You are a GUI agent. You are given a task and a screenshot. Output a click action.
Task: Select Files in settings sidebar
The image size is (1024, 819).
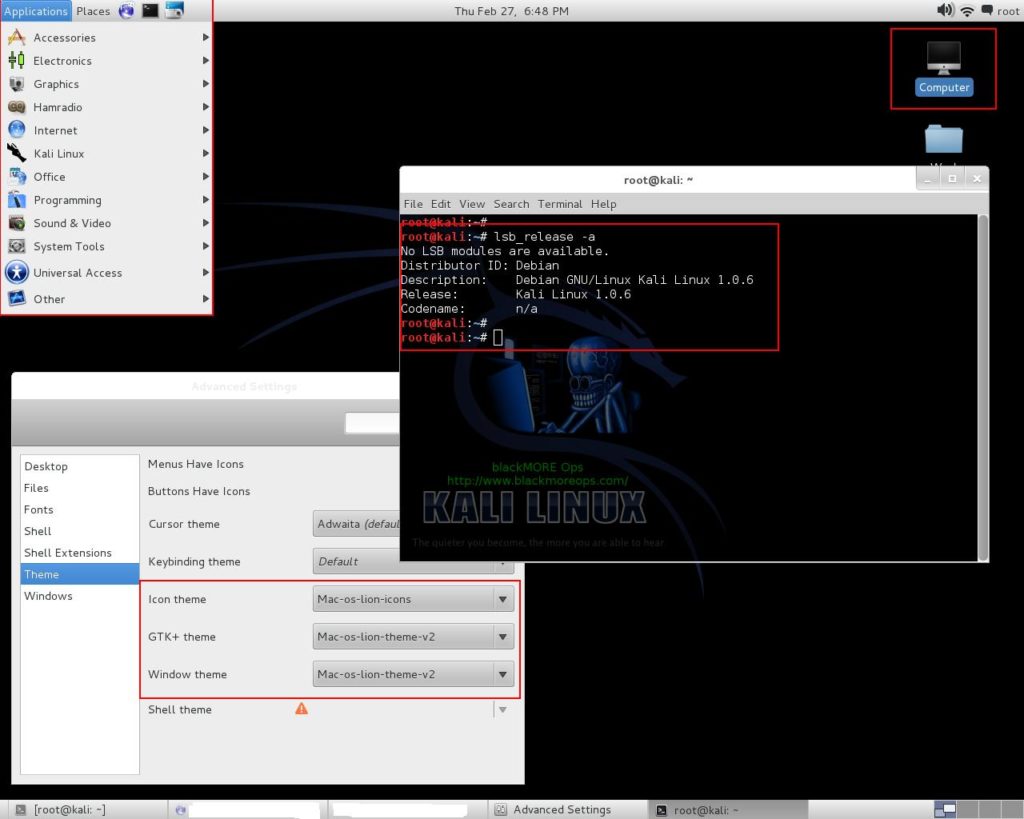point(80,488)
